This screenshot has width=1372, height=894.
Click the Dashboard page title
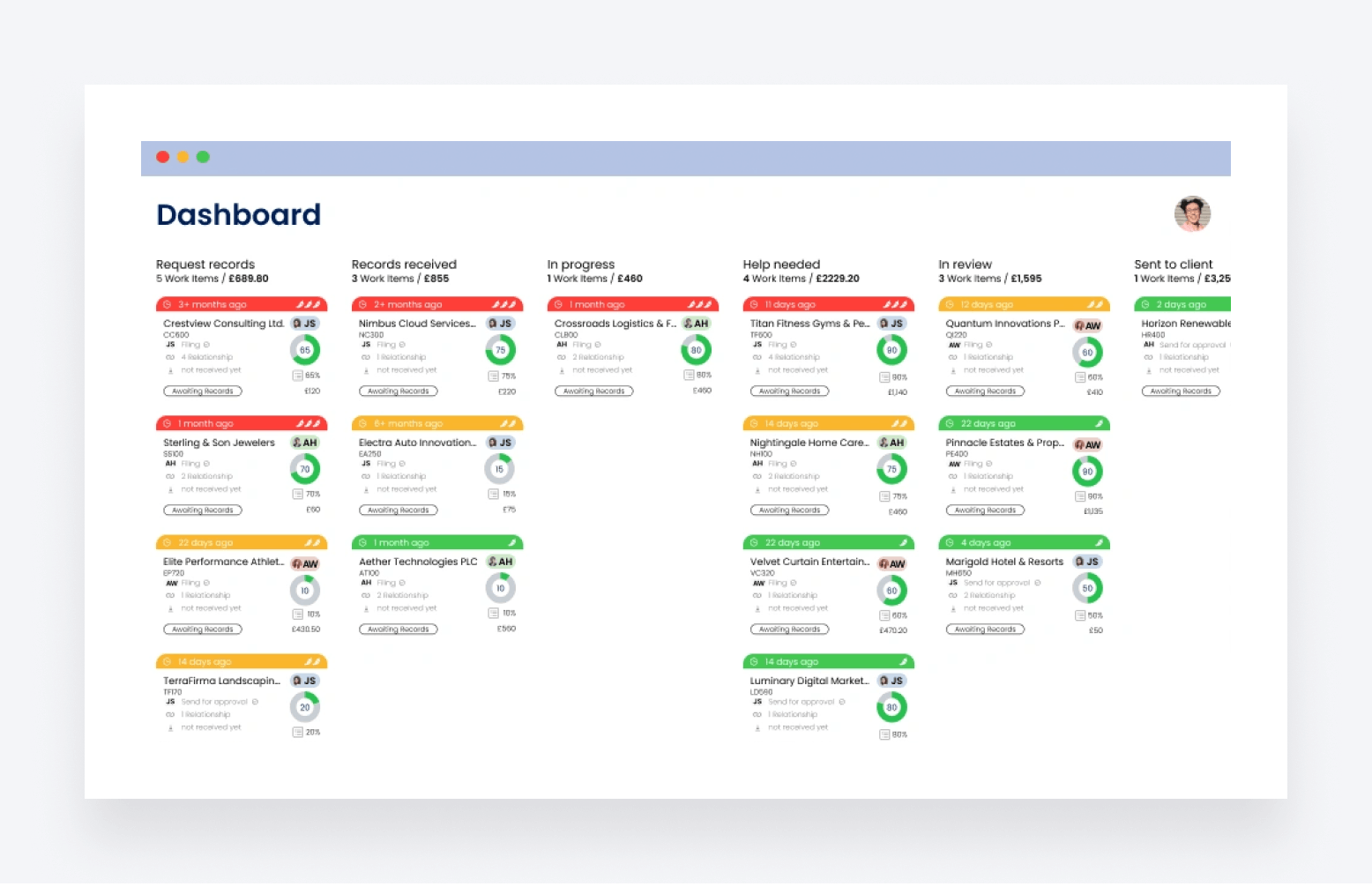pos(238,214)
